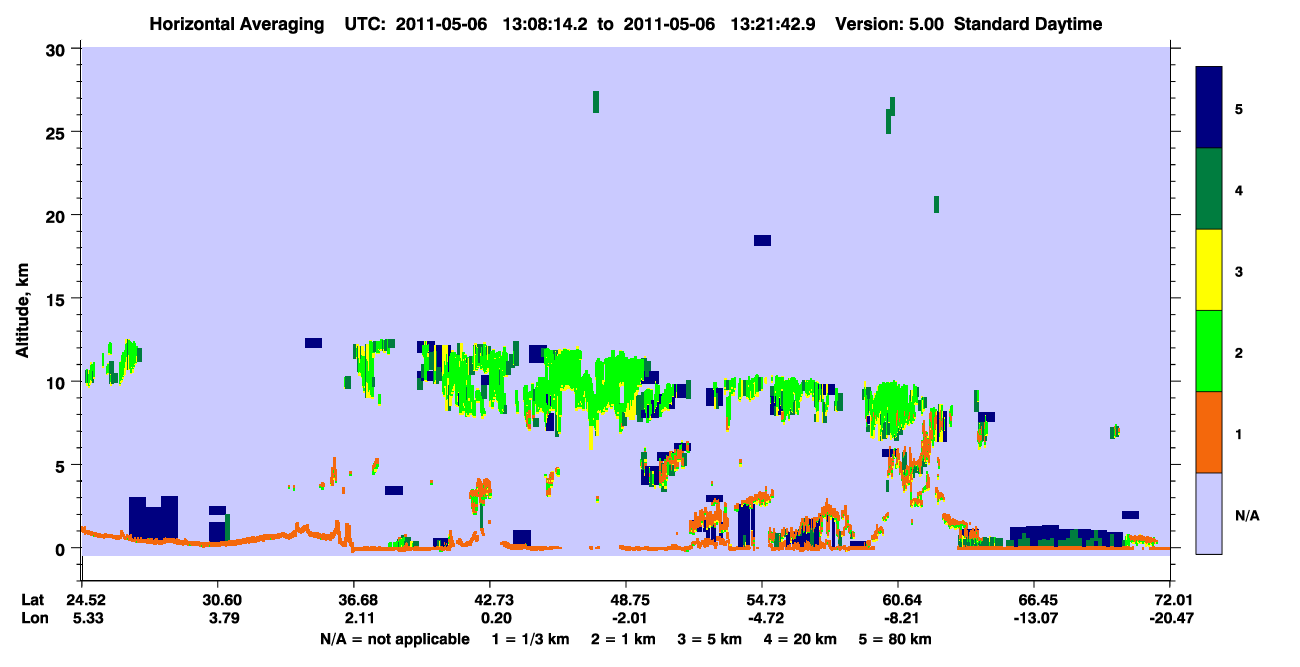
Task: Click end time '13:21:42.9' in title
Action: point(772,24)
